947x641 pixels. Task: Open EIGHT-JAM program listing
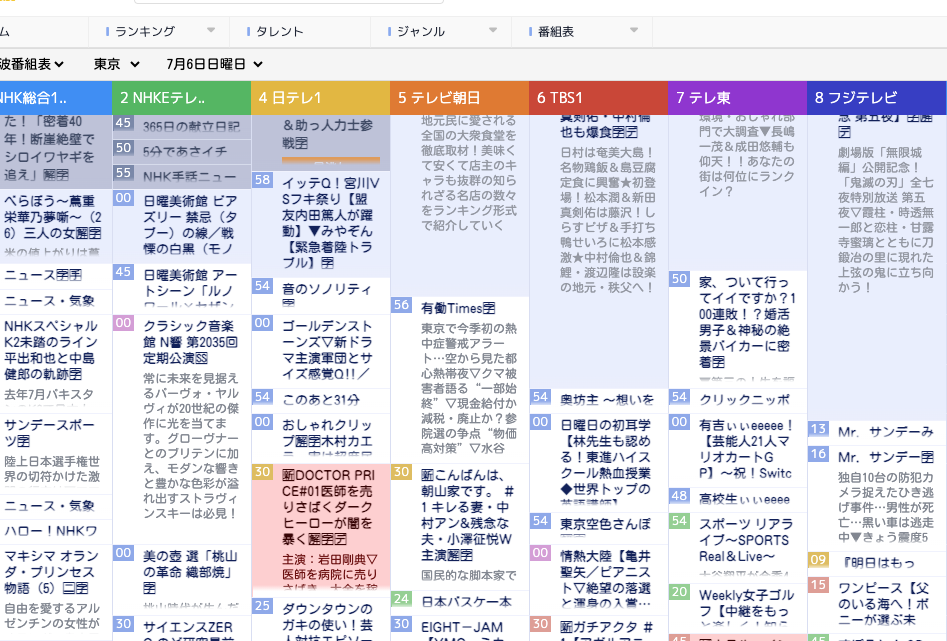point(462,627)
